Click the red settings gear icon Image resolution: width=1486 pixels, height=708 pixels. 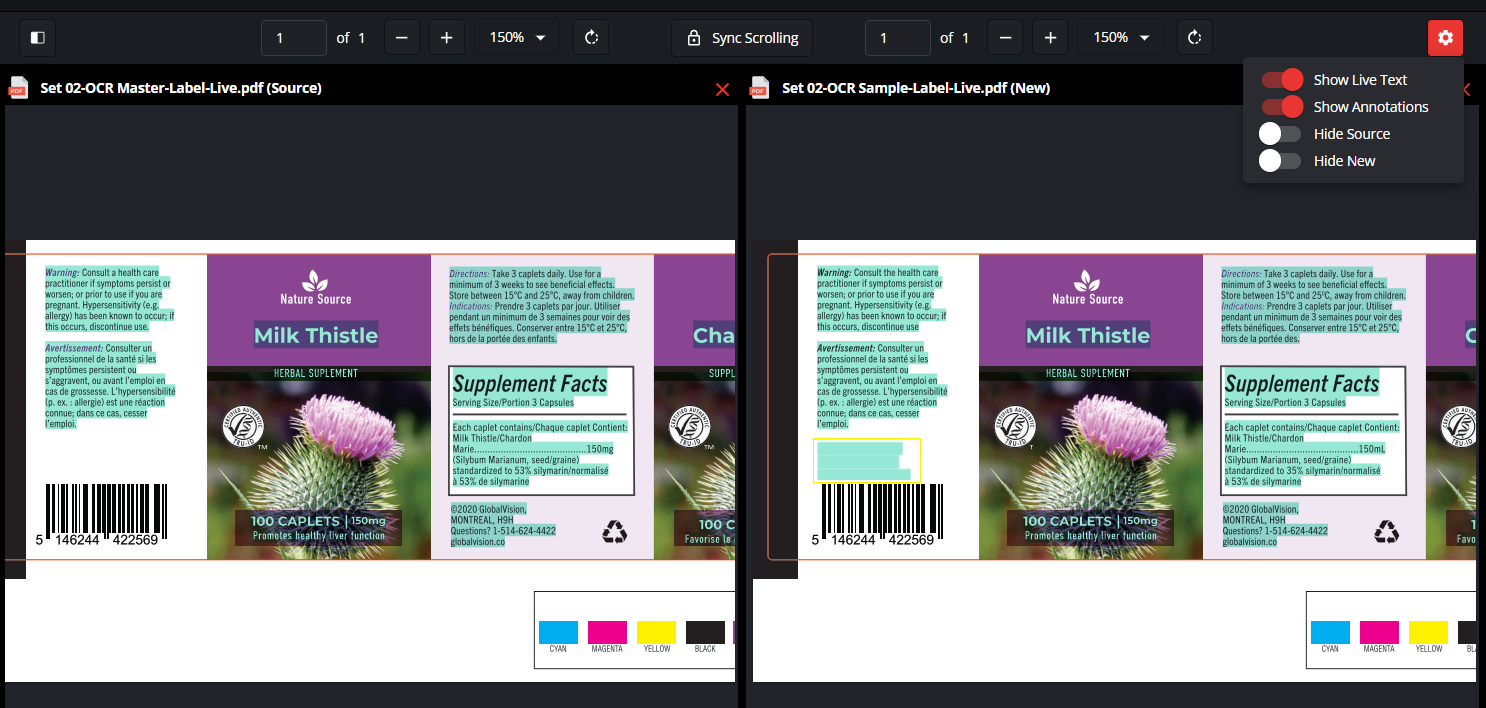point(1445,38)
